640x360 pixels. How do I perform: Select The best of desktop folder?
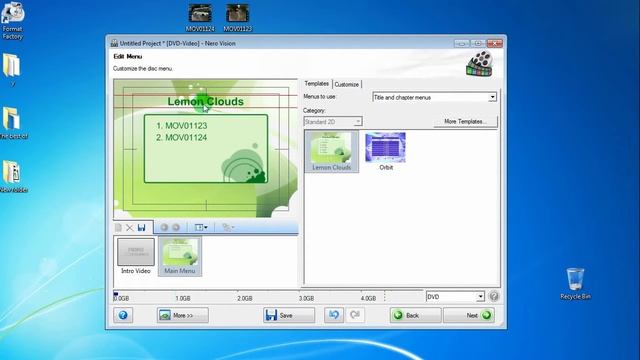(x=13, y=122)
